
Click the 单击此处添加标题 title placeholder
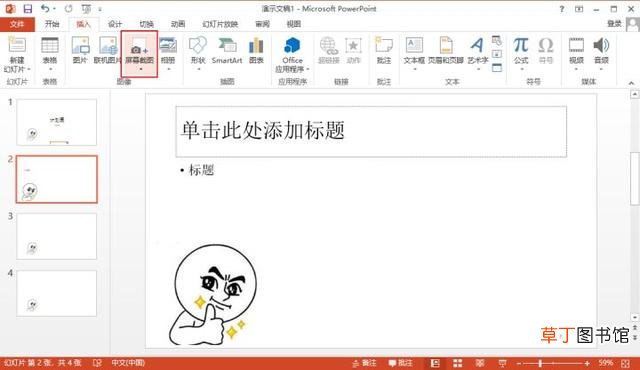[x=371, y=131]
